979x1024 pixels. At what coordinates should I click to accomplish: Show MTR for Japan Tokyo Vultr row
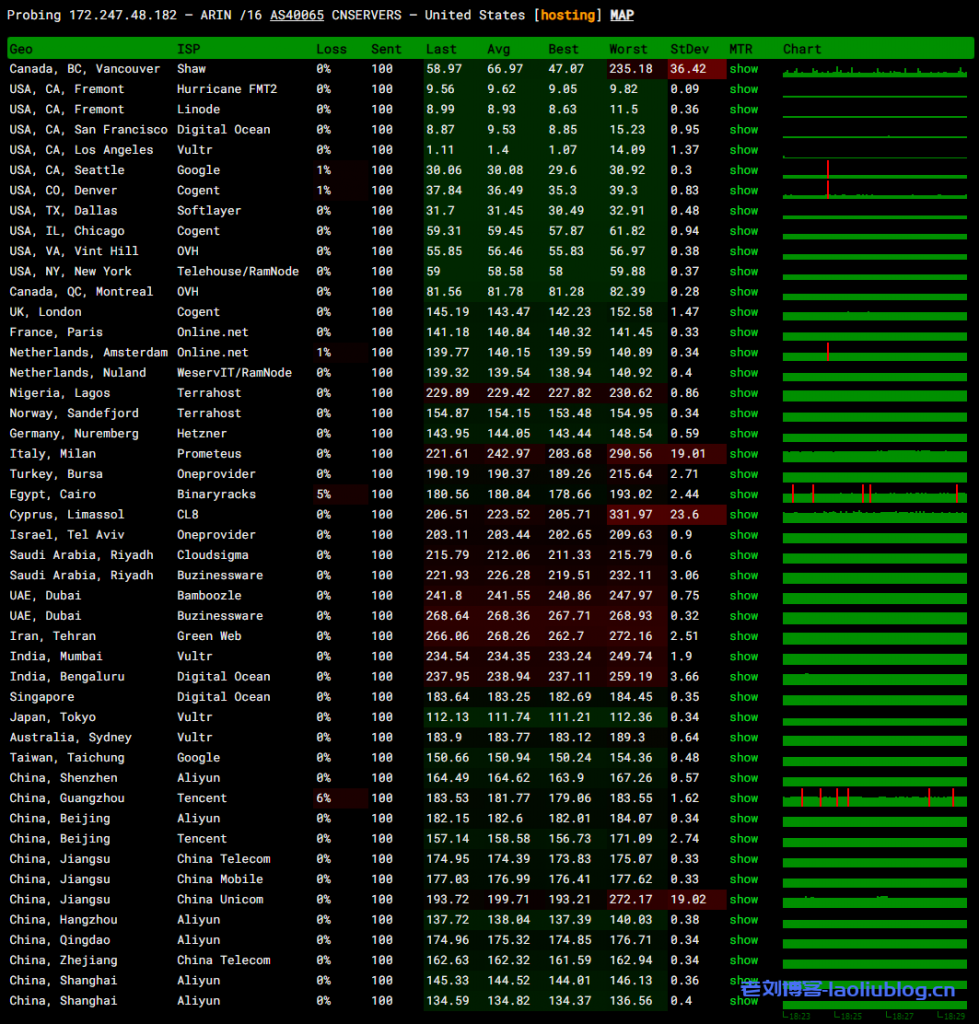[743, 717]
